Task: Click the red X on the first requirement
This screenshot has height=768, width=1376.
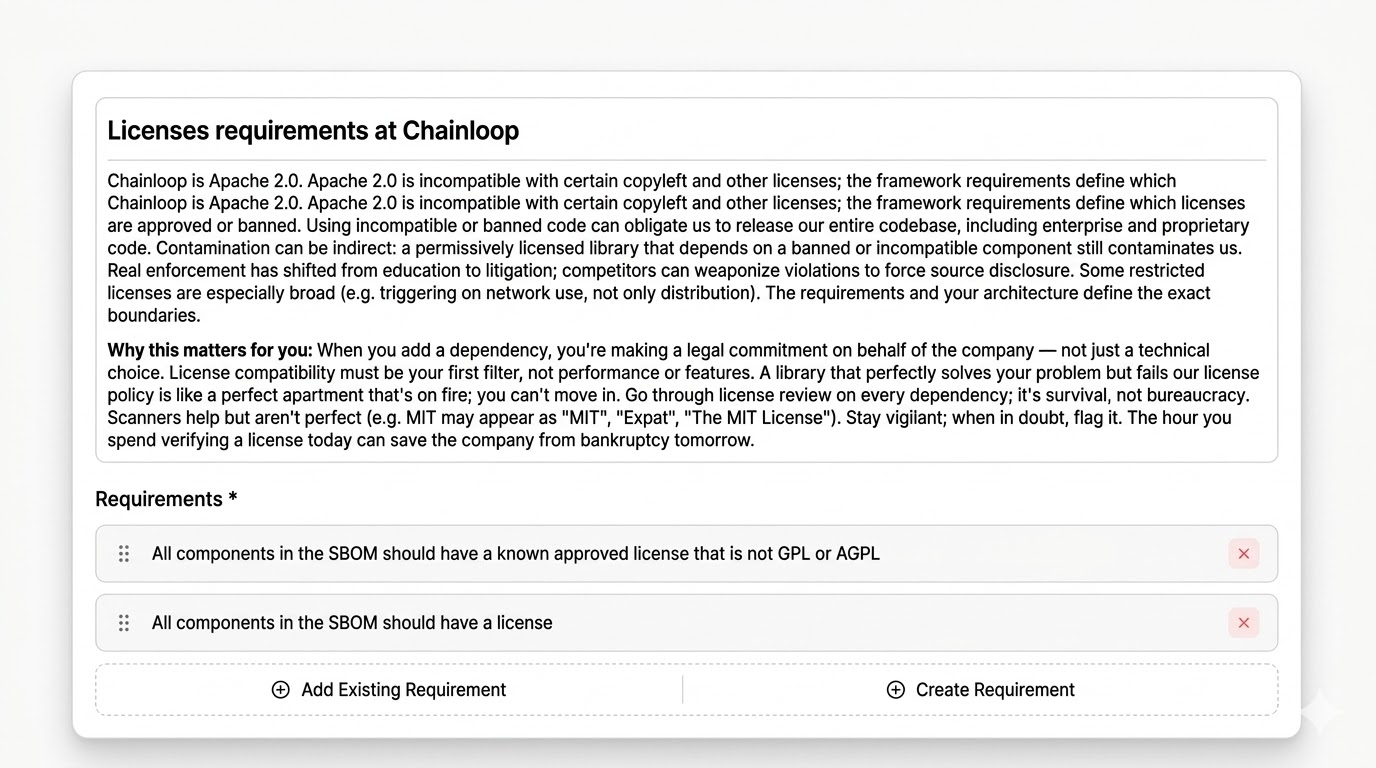Action: point(1243,553)
